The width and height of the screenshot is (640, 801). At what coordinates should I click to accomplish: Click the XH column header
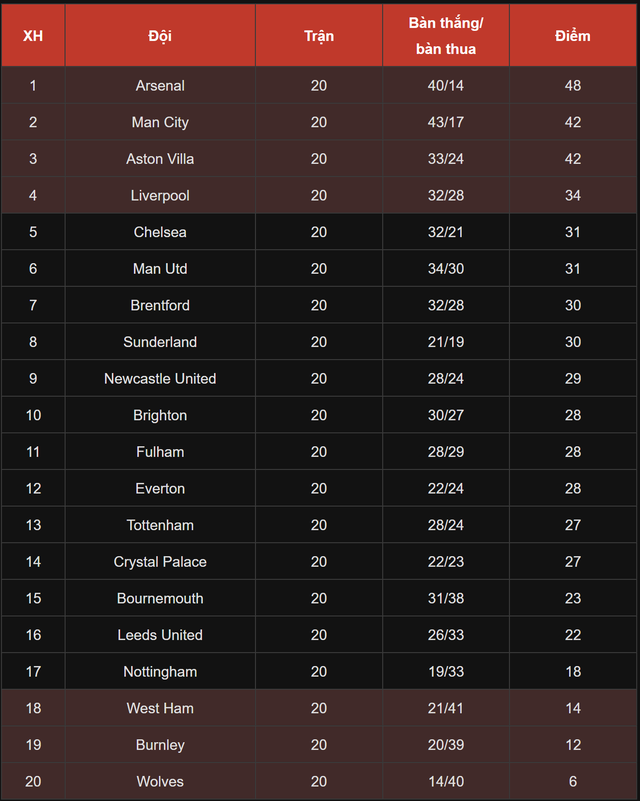[33, 36]
